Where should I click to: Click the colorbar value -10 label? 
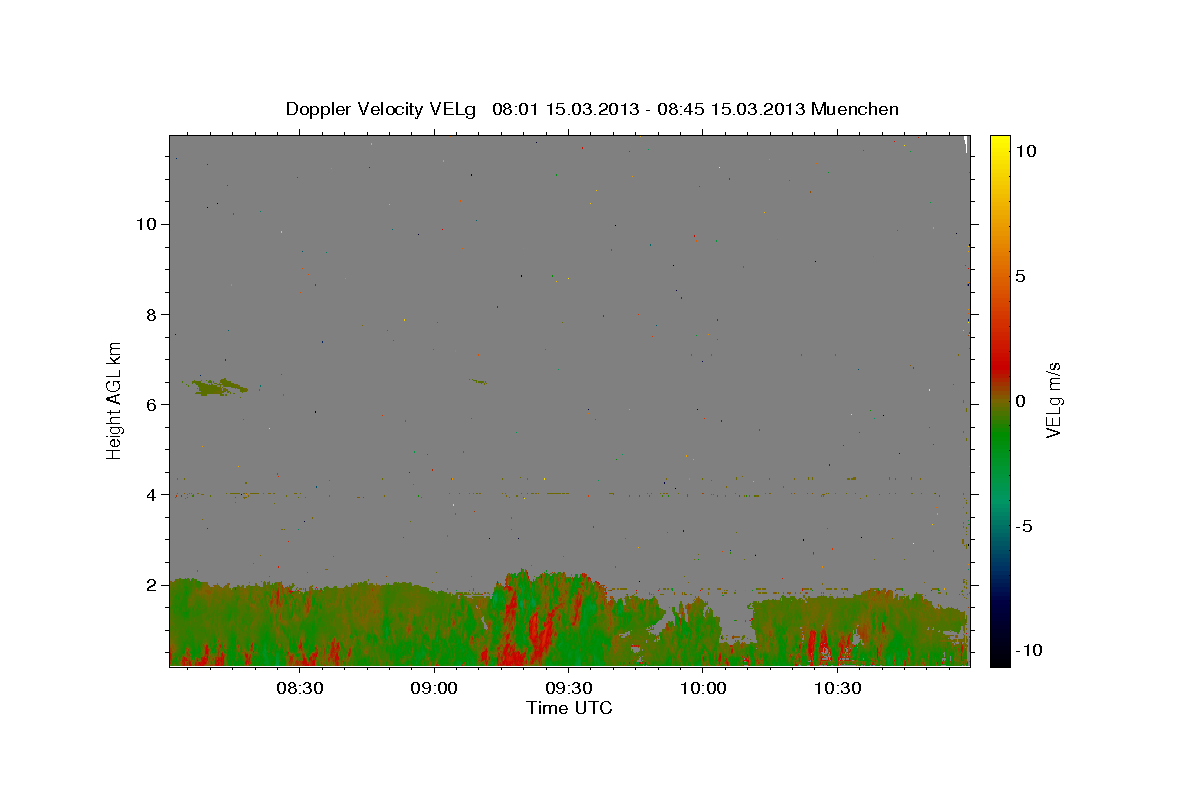pos(1028,651)
